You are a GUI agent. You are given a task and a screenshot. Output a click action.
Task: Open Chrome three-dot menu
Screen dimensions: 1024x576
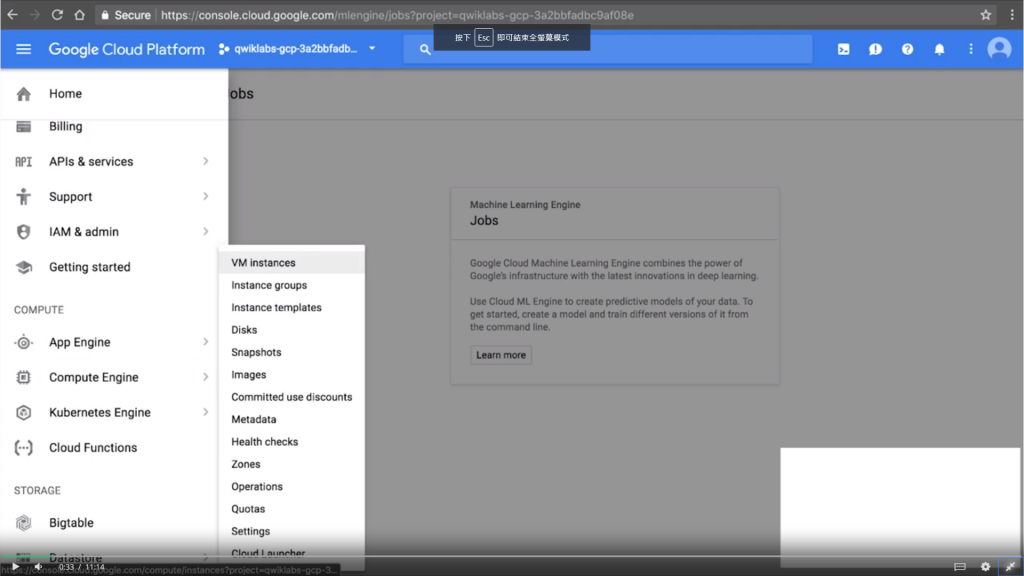(x=1012, y=14)
